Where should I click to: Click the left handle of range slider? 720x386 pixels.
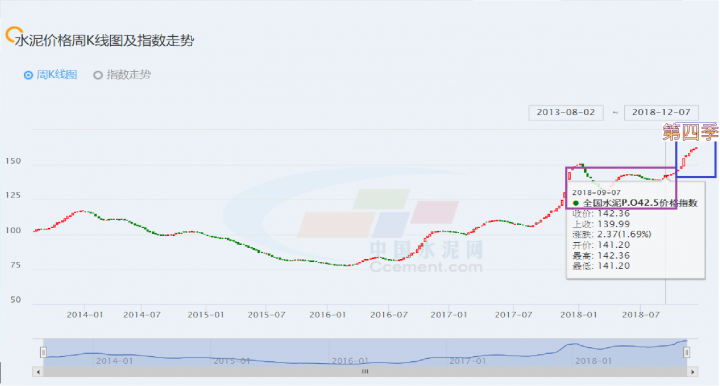click(43, 352)
